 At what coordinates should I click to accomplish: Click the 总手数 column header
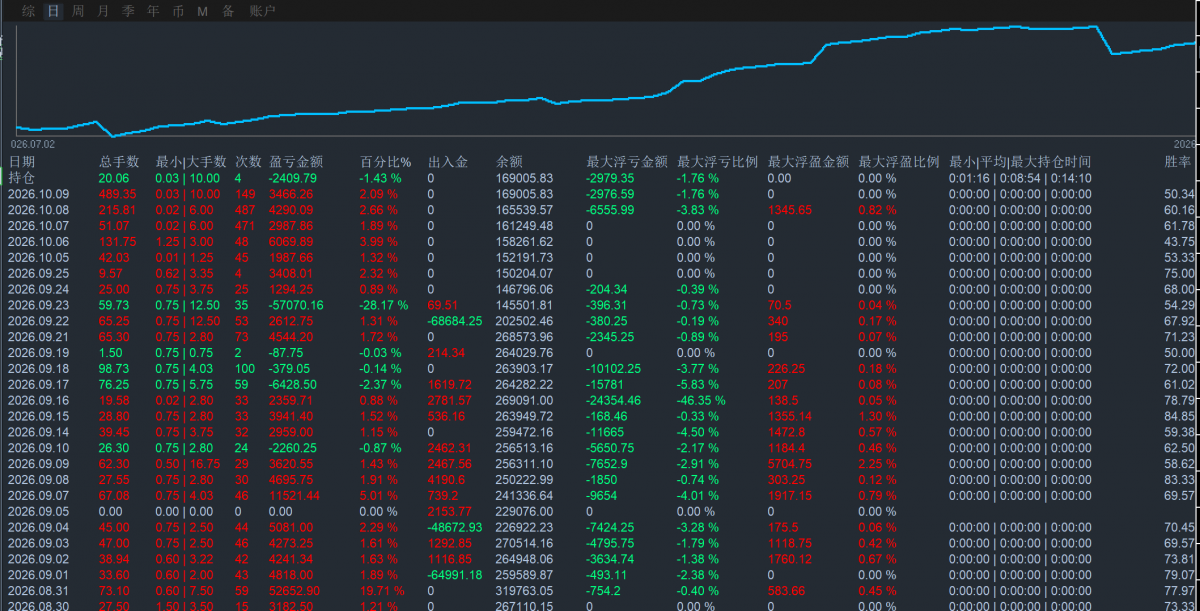(119, 161)
